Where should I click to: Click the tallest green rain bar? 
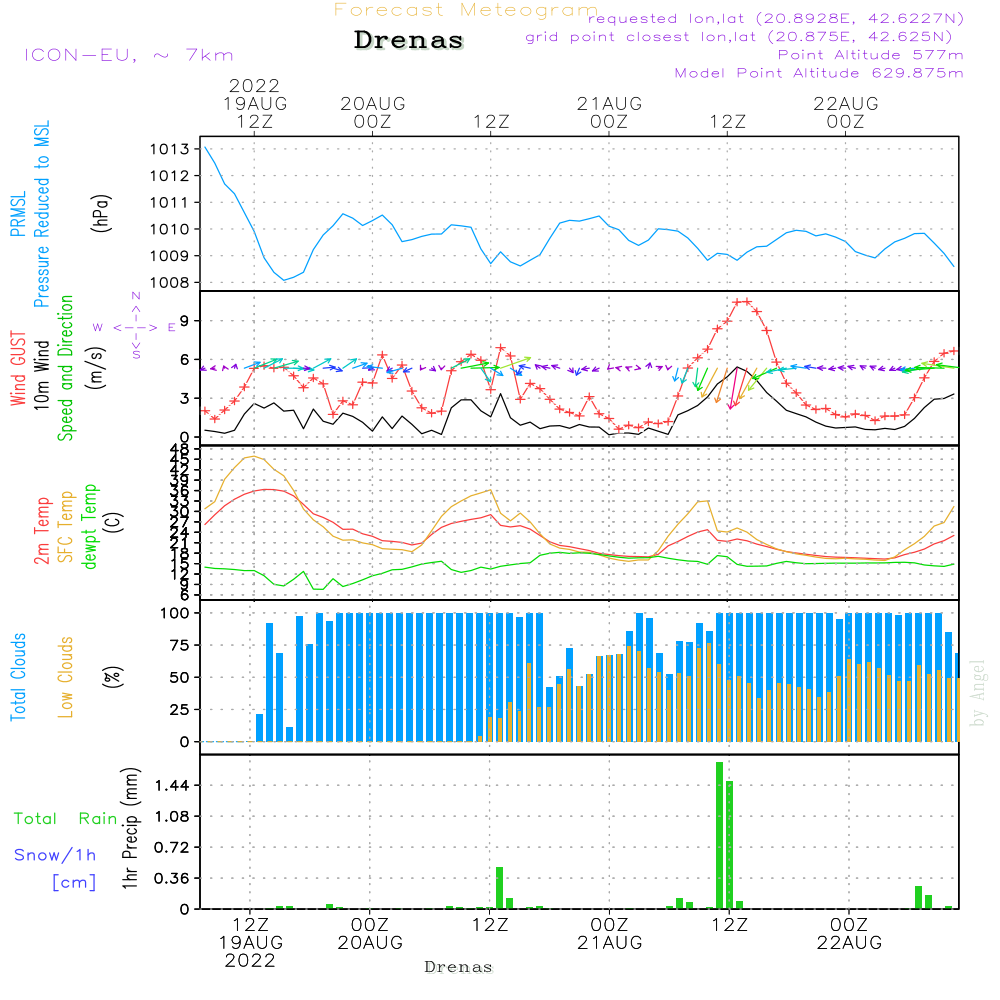click(x=719, y=835)
